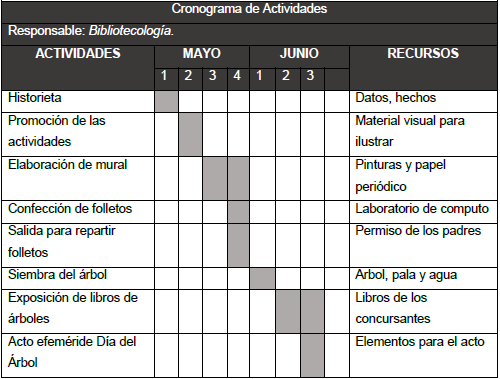Click the Datos, hechos resource cell
Viewport: 500px width, 379px height.
[423, 101]
